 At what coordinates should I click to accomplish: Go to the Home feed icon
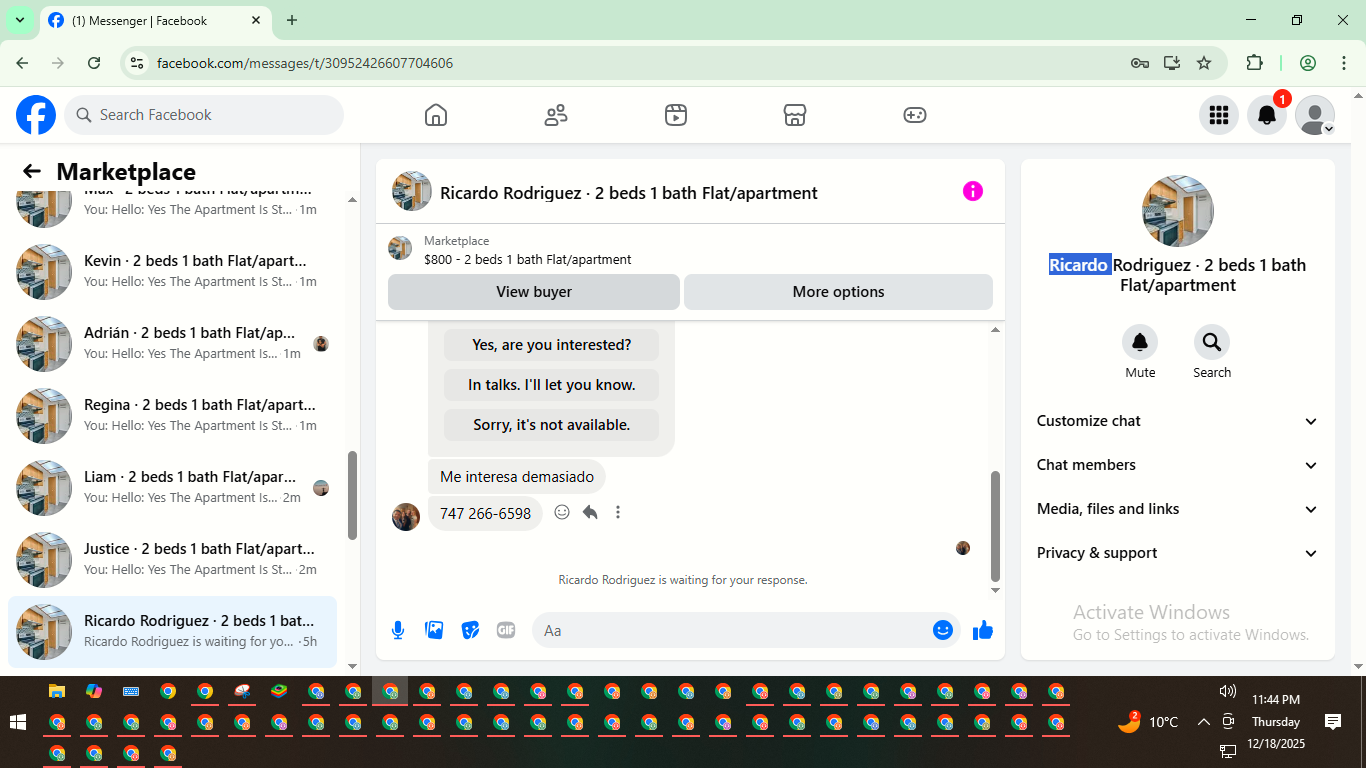pyautogui.click(x=436, y=115)
